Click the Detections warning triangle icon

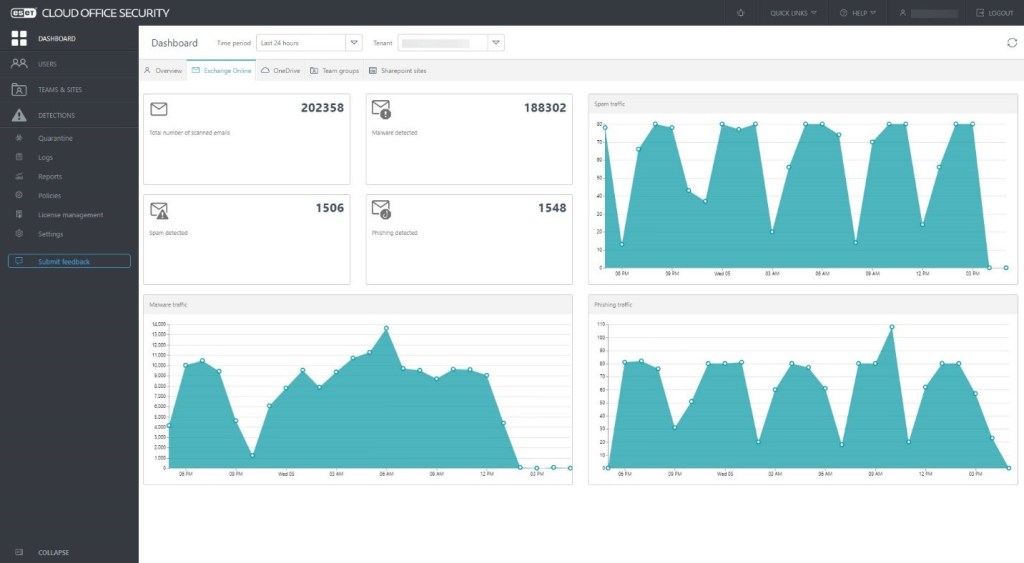tap(19, 115)
